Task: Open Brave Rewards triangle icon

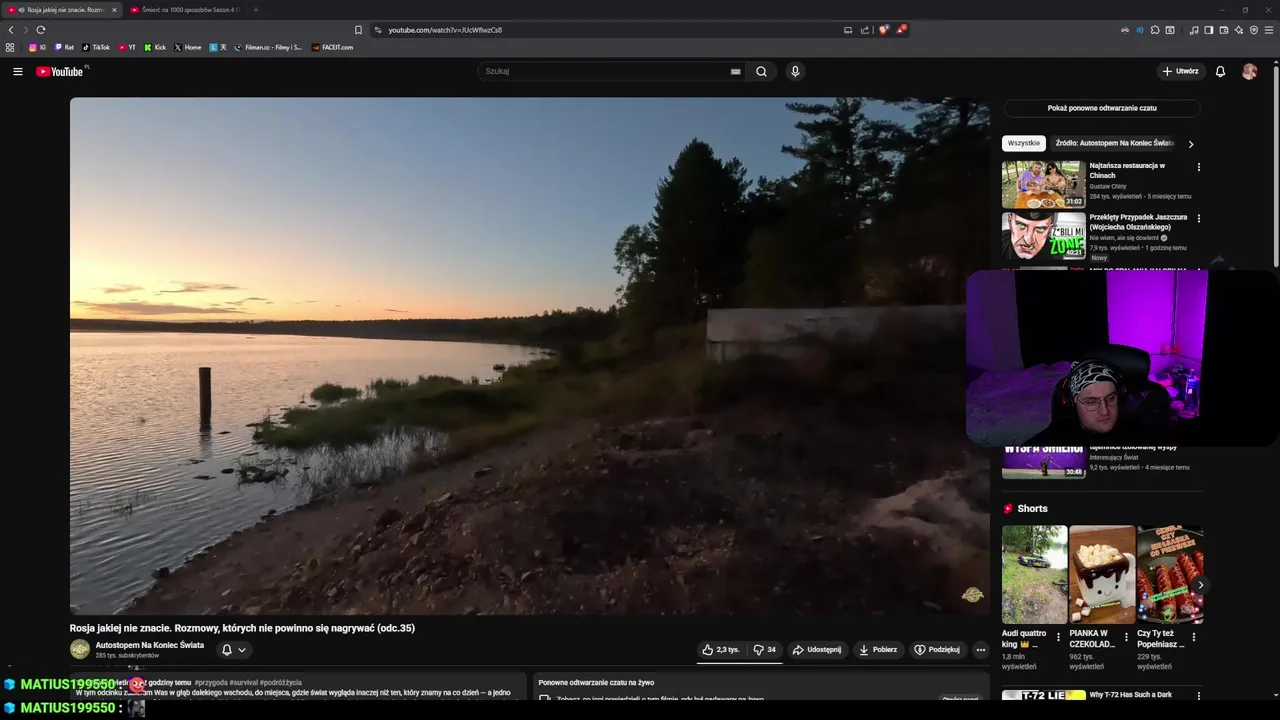Action: pyautogui.click(x=900, y=30)
